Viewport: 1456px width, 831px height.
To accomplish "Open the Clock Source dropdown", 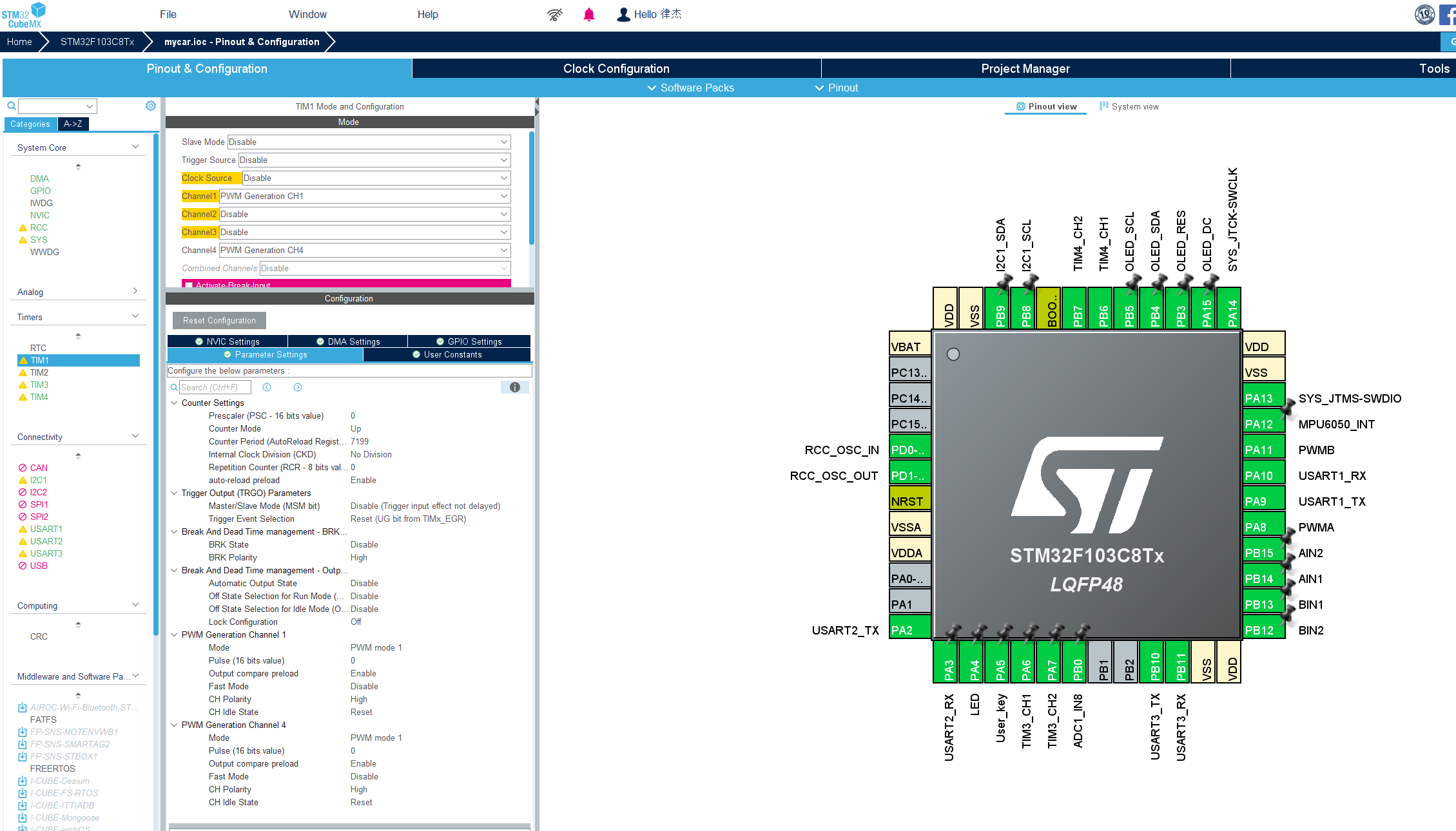I will pyautogui.click(x=376, y=178).
